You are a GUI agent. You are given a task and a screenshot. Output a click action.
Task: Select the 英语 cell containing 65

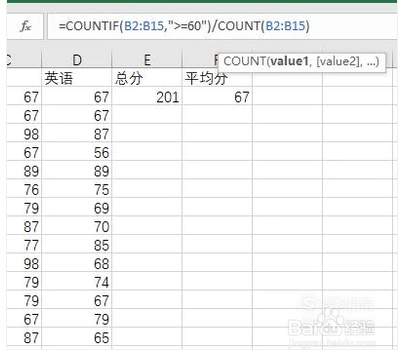77,338
